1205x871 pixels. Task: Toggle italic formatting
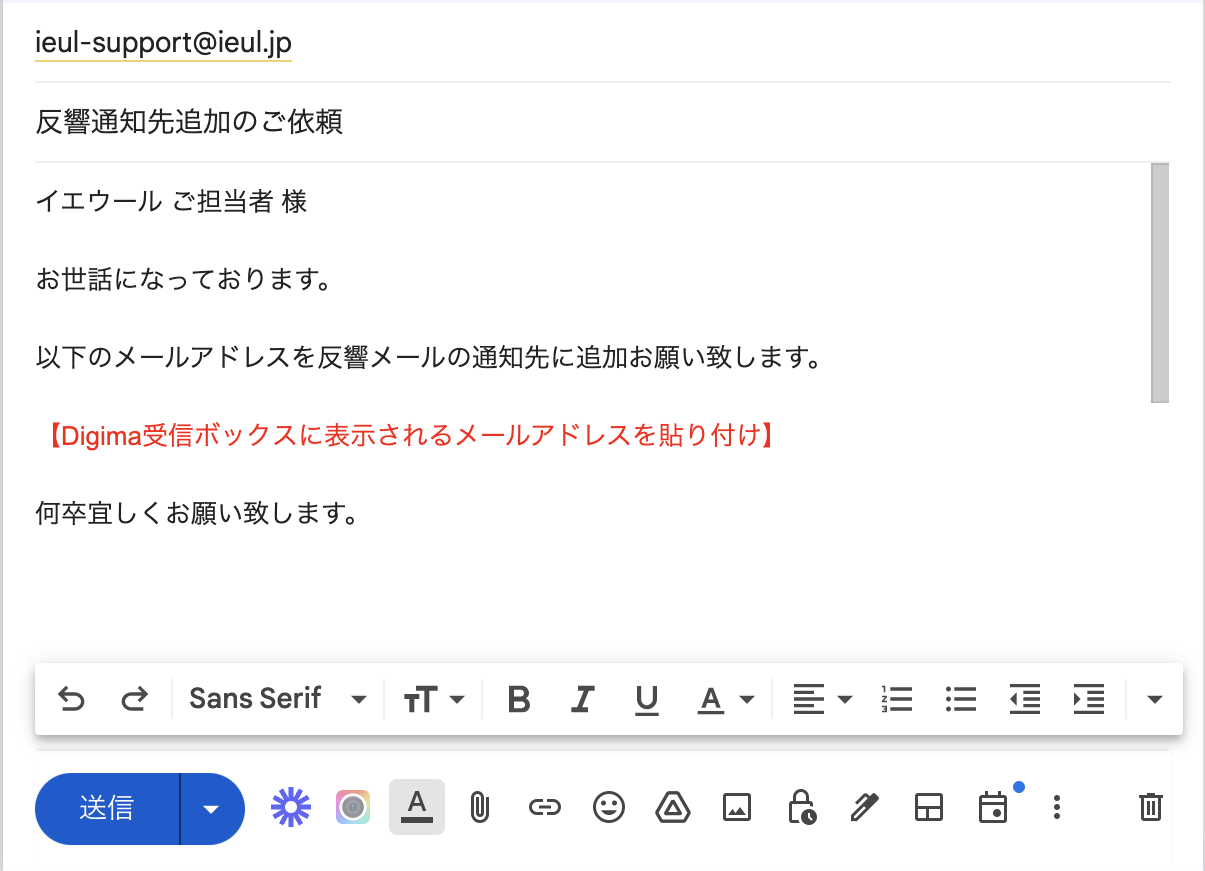[582, 698]
